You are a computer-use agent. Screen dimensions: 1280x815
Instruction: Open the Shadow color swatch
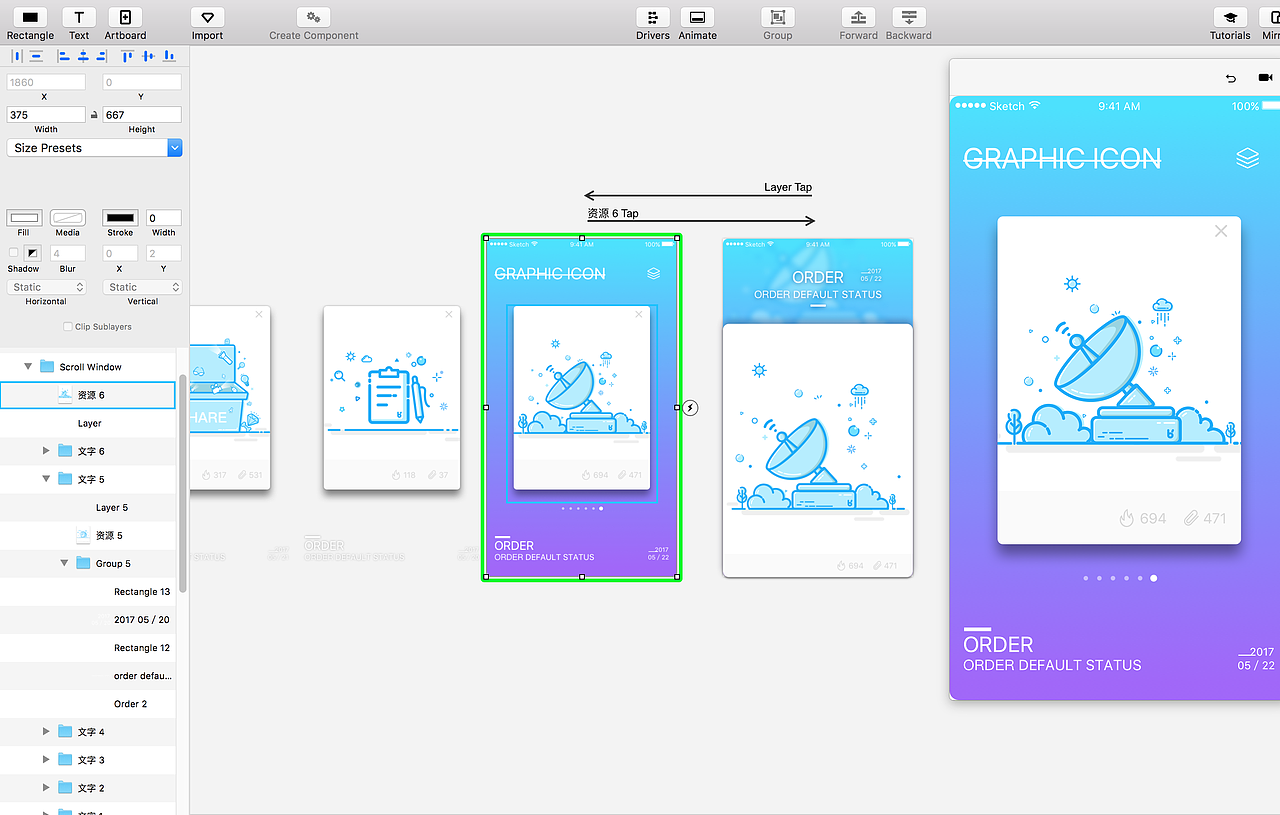(32, 254)
